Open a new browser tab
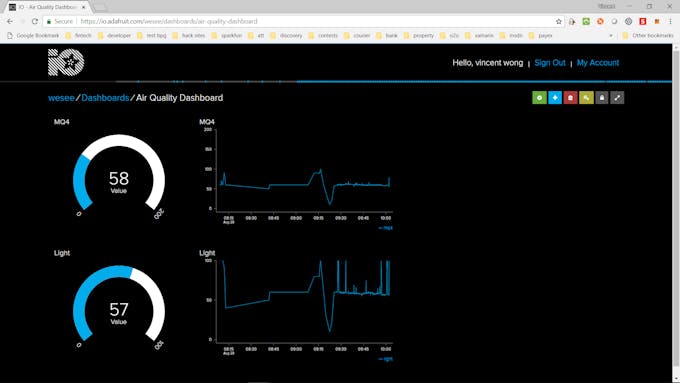680x383 pixels. click(100, 7)
